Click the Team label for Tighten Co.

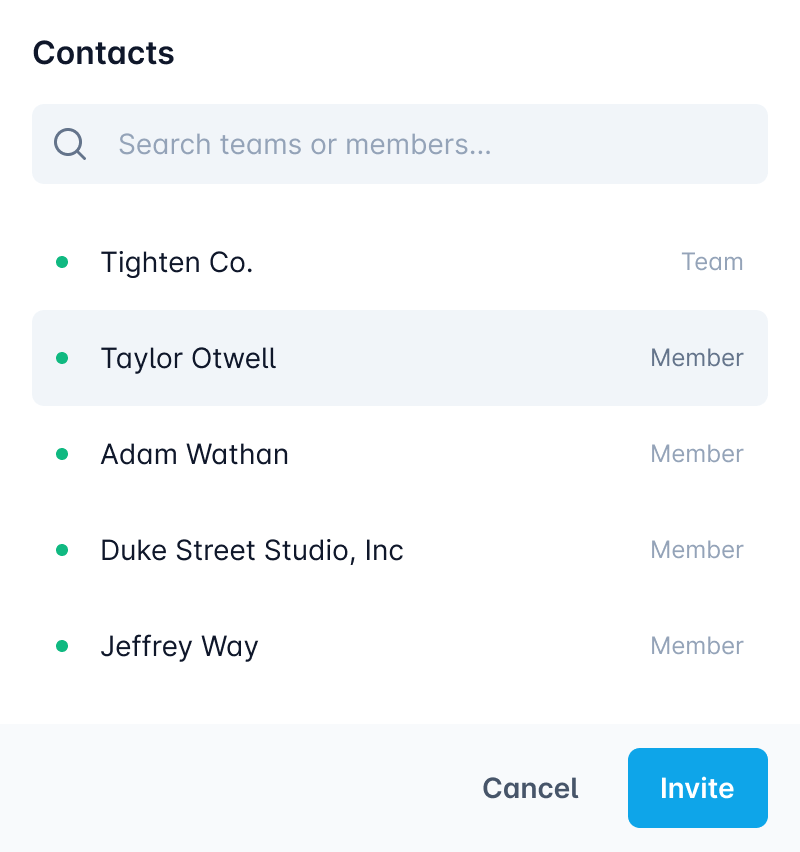click(x=712, y=262)
